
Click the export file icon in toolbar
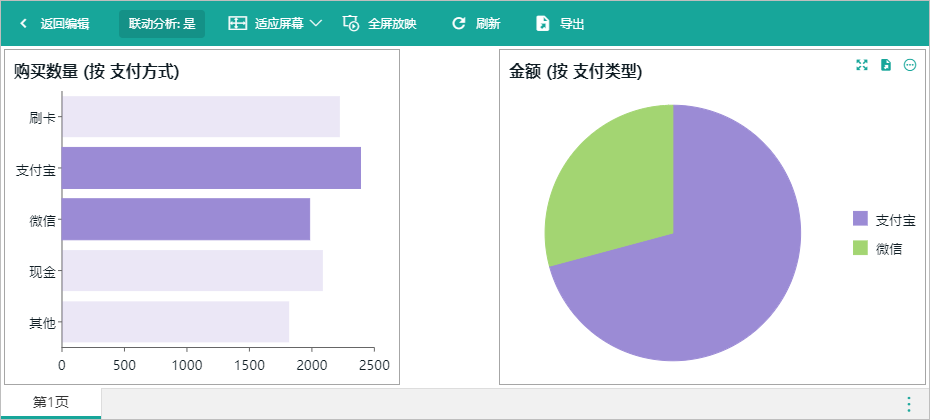pyautogui.click(x=542, y=24)
